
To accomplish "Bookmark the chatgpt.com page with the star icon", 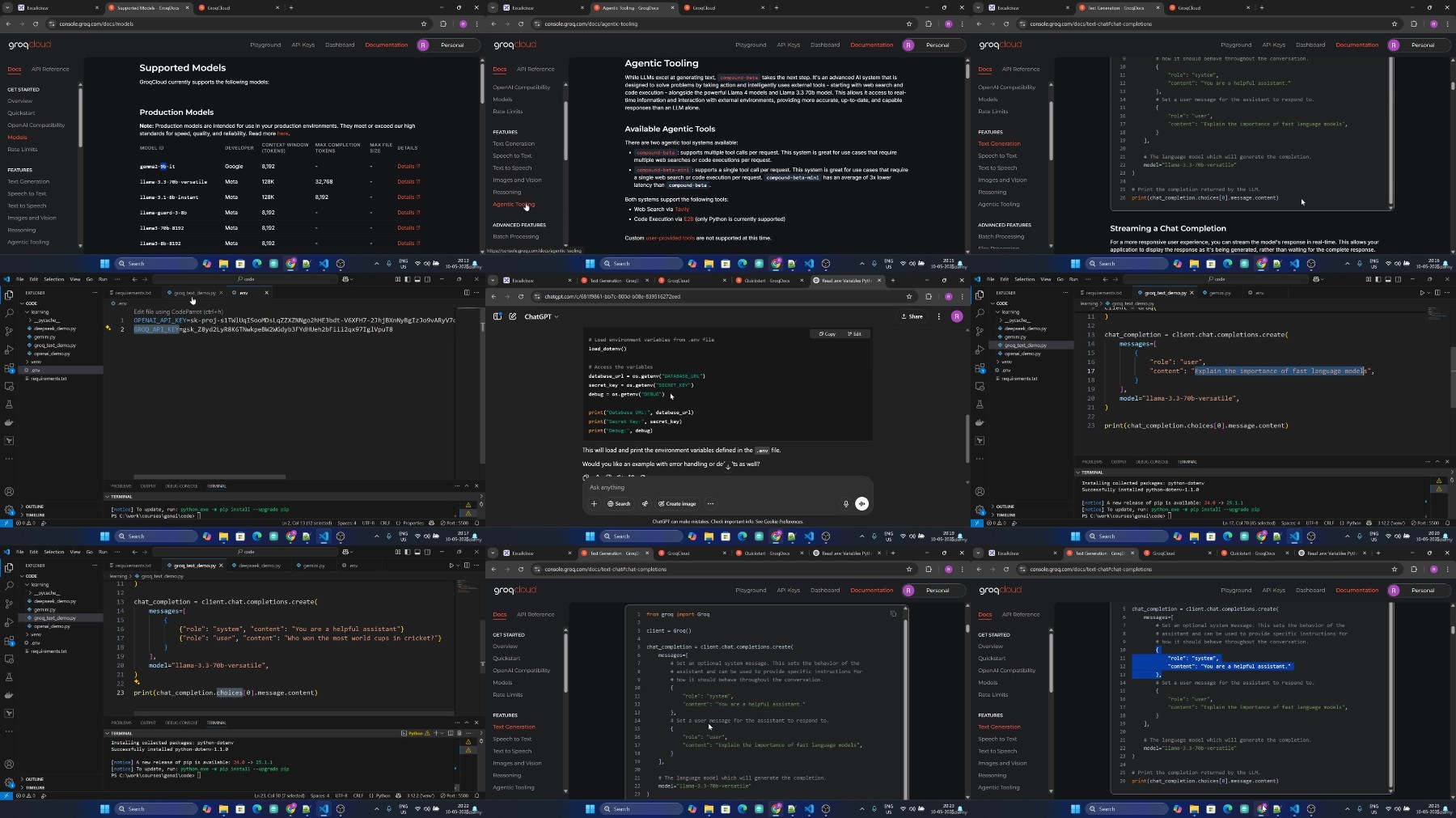I will pos(909,296).
